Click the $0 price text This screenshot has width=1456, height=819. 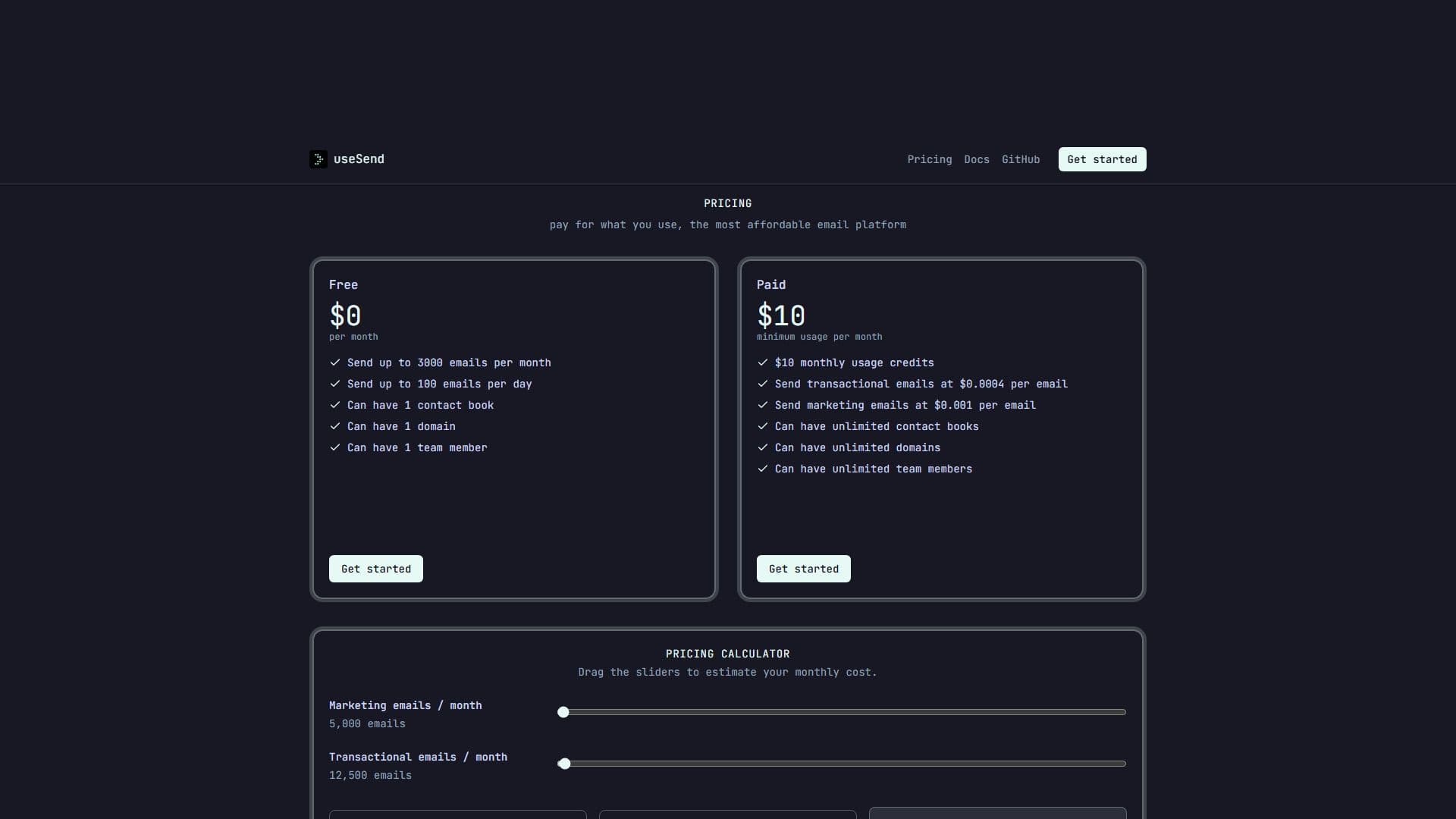[x=345, y=315]
